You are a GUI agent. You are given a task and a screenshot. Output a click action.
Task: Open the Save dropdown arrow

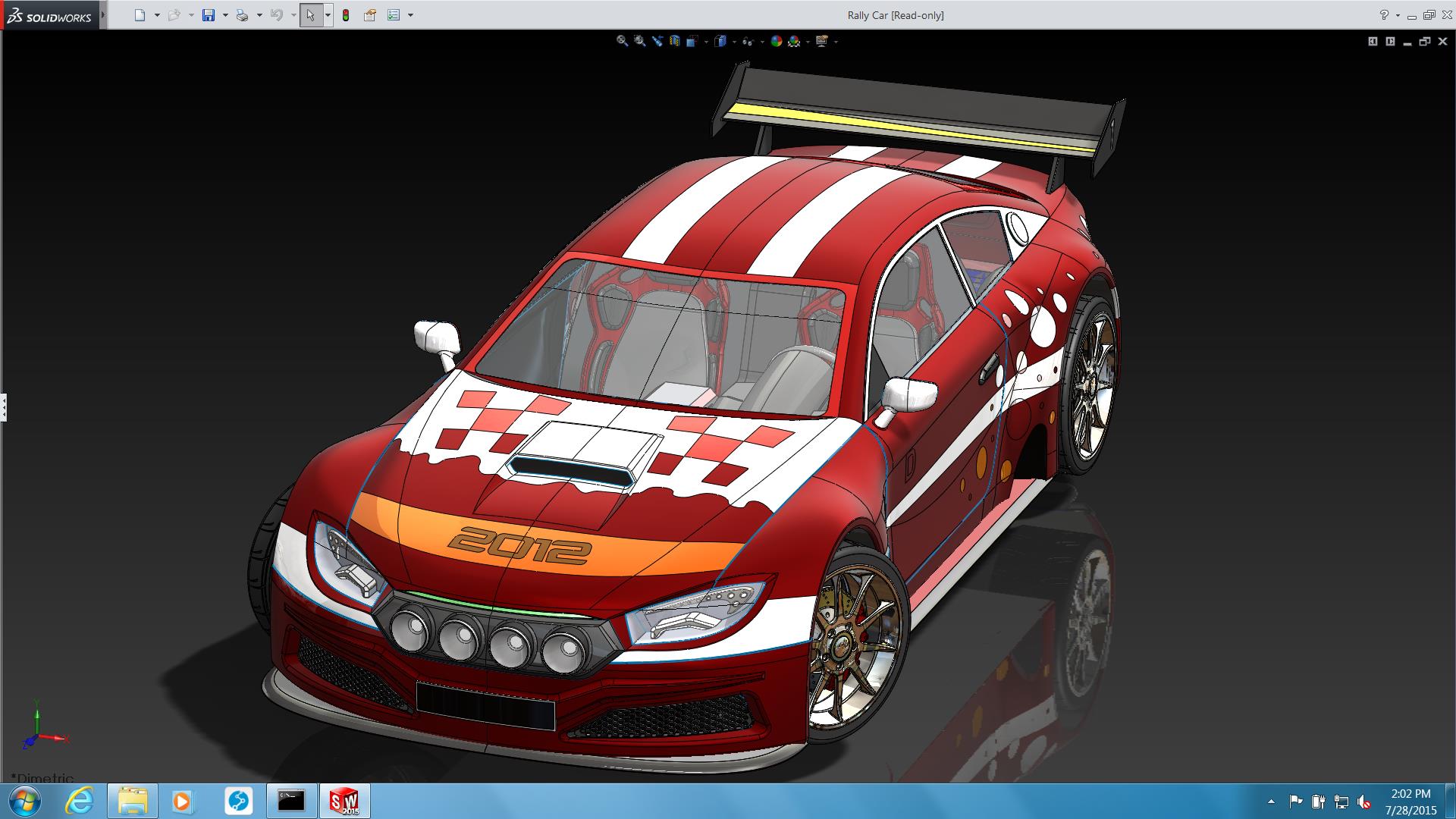pyautogui.click(x=225, y=15)
